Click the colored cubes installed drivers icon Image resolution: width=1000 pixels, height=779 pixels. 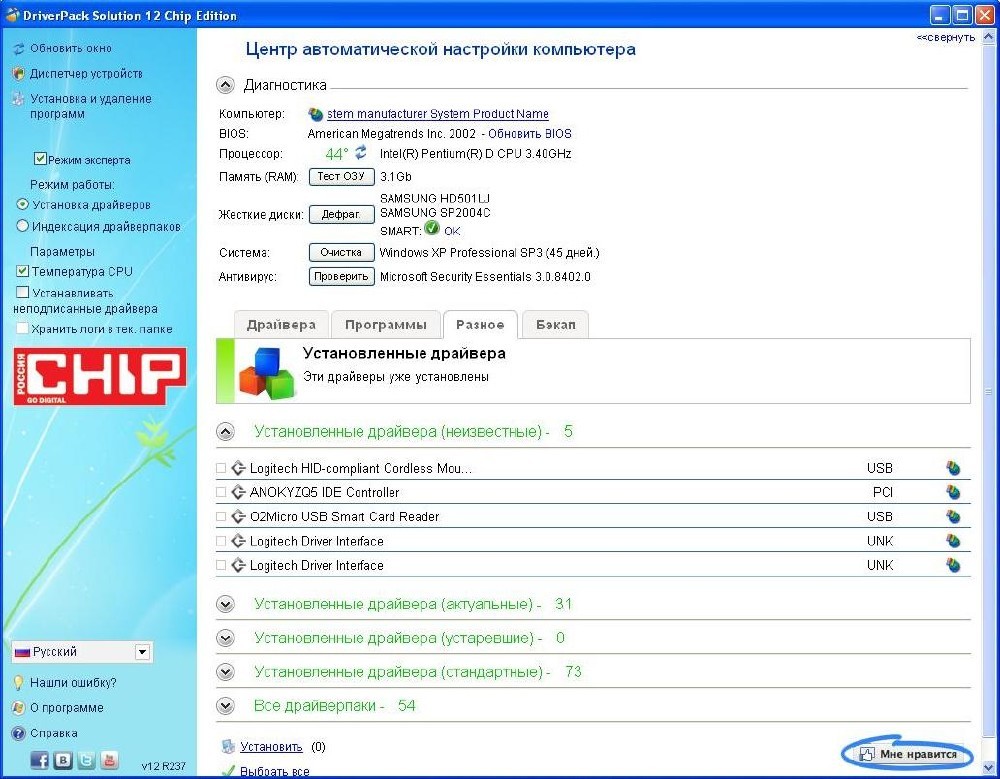(x=267, y=373)
